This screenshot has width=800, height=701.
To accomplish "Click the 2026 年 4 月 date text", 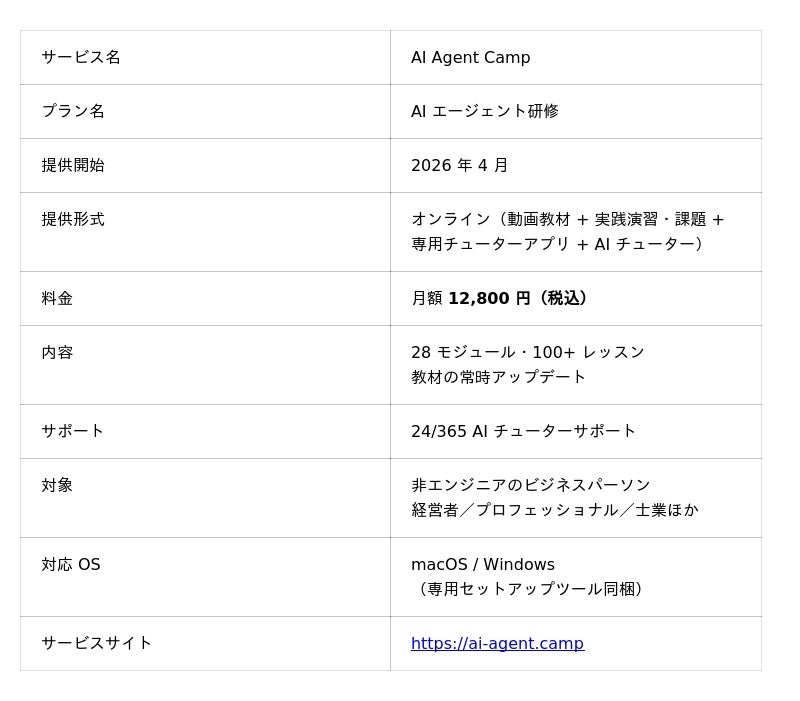I will 459,166.
